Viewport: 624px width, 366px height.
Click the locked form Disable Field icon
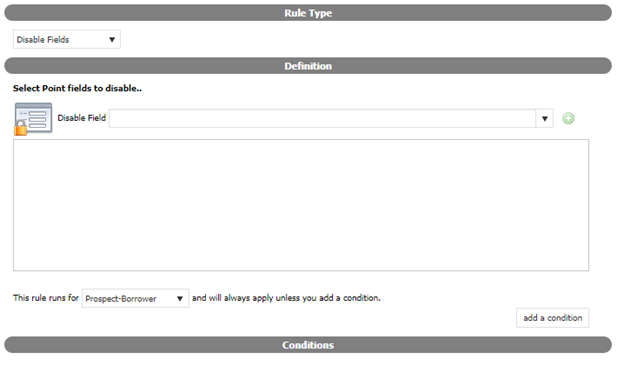click(x=33, y=119)
